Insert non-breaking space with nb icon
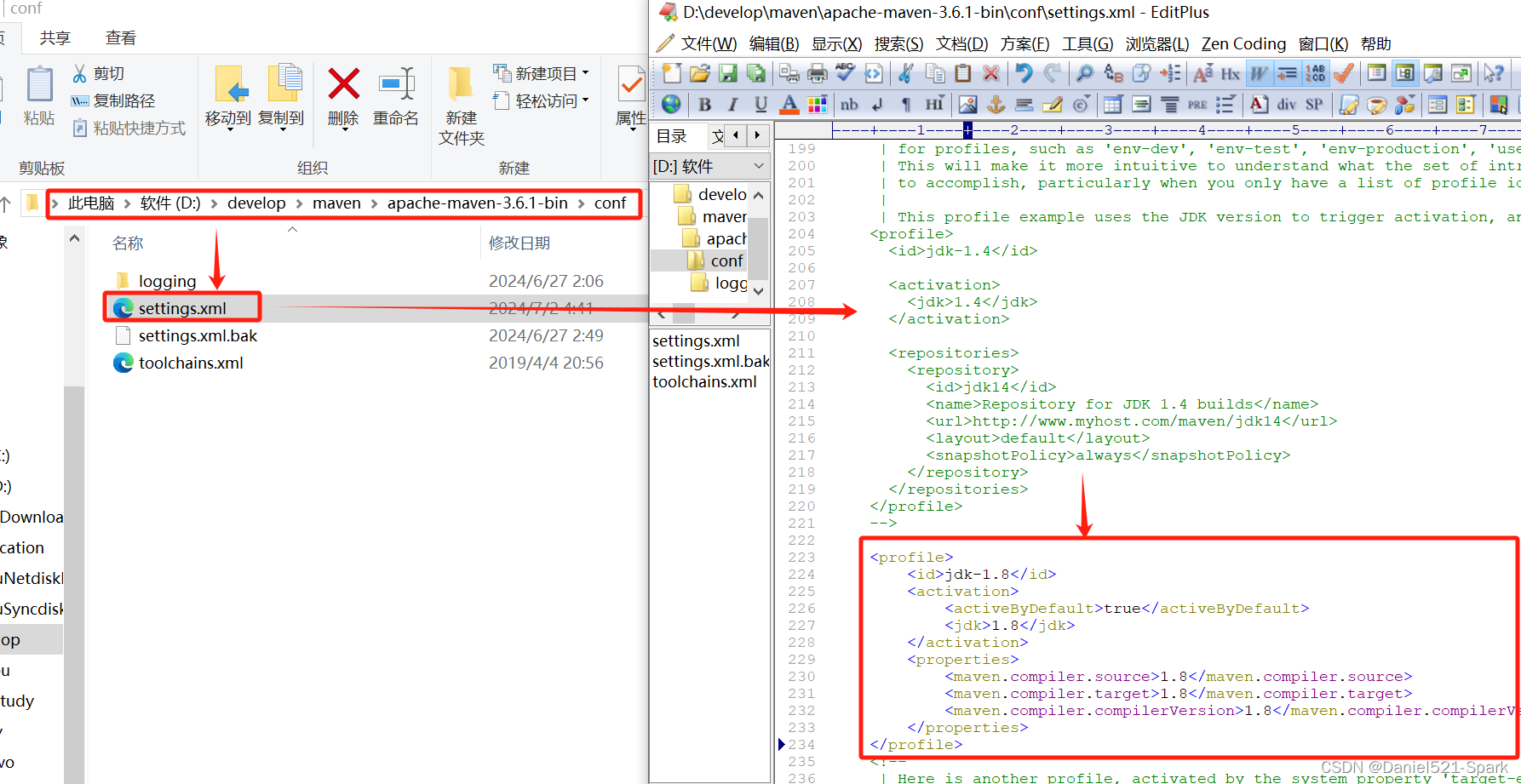 click(849, 105)
